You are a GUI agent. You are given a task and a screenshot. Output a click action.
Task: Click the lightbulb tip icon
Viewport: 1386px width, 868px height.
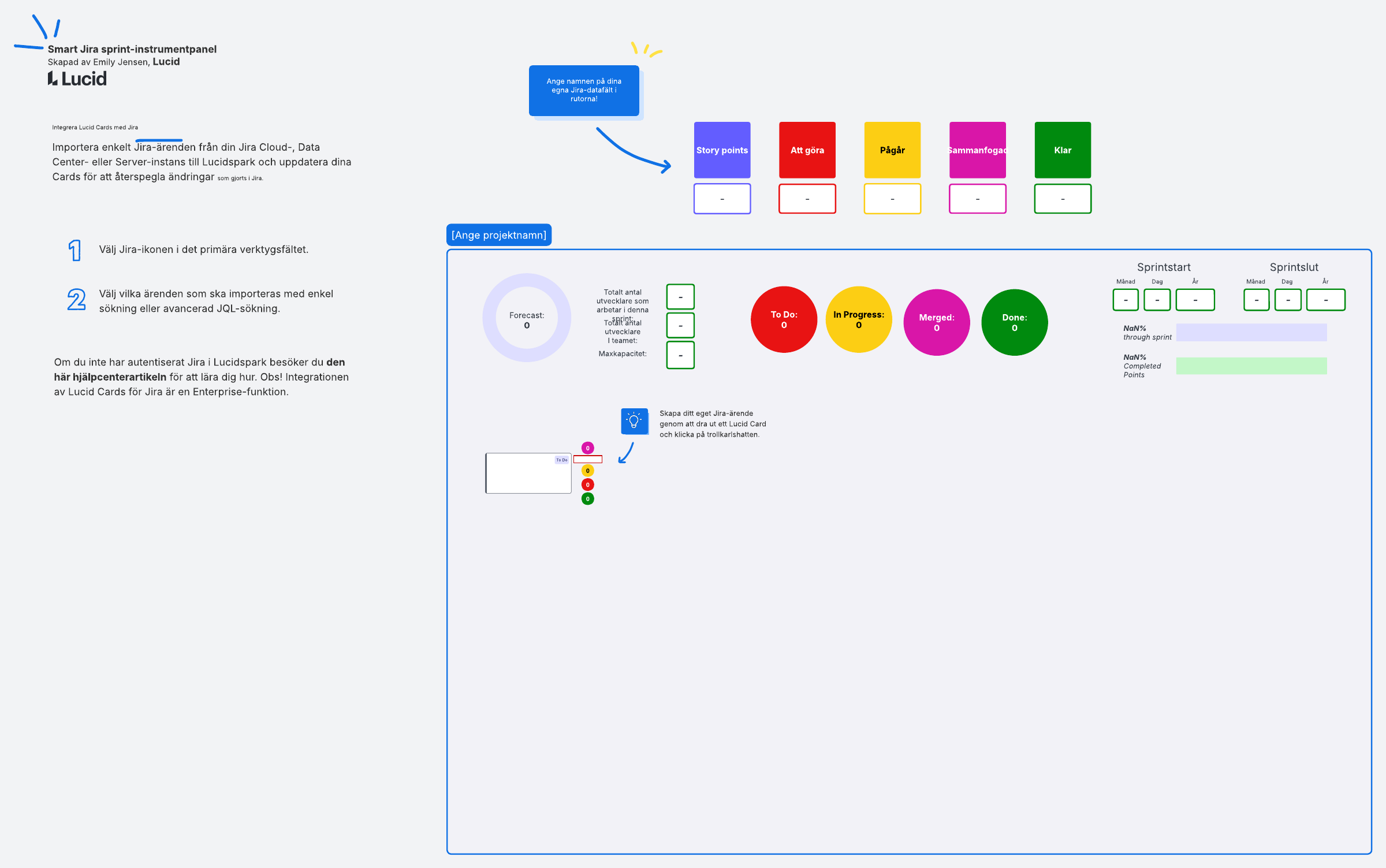[634, 421]
